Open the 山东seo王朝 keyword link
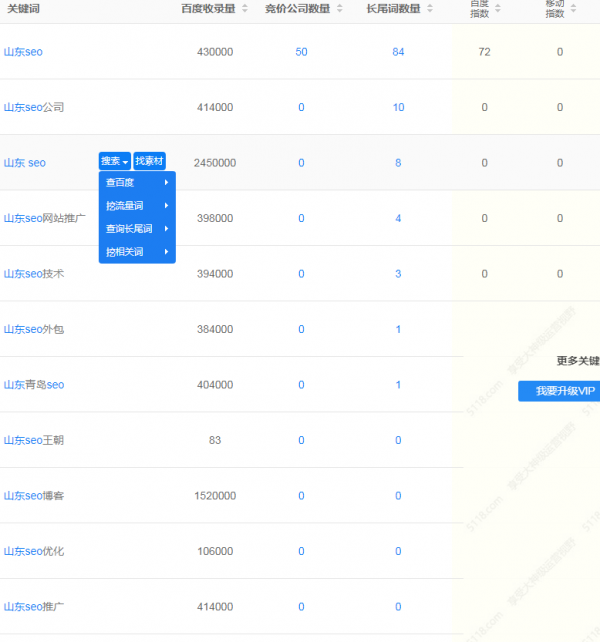Screen dimensions: 600x642 pos(33,440)
